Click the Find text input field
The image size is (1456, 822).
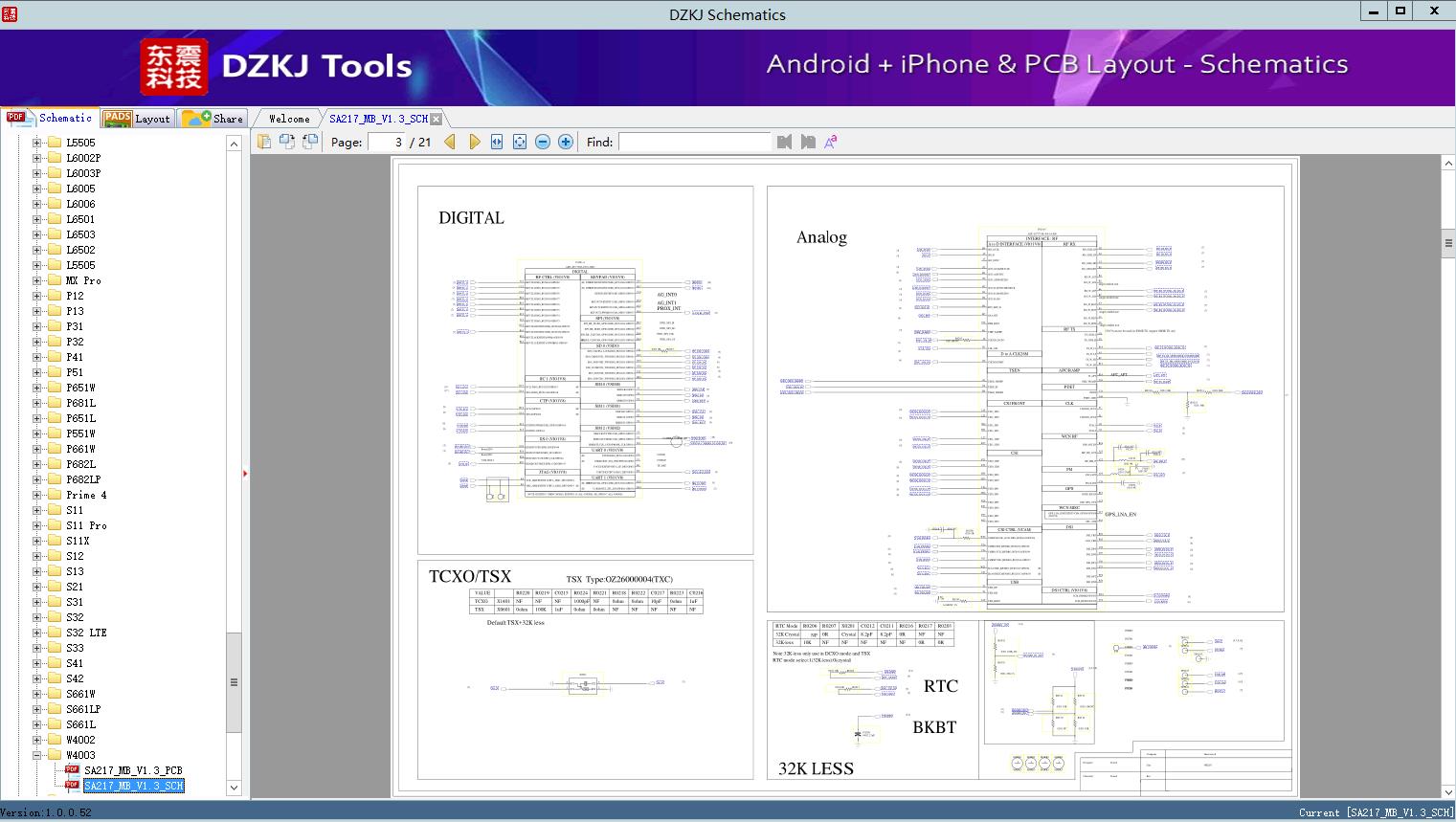694,142
